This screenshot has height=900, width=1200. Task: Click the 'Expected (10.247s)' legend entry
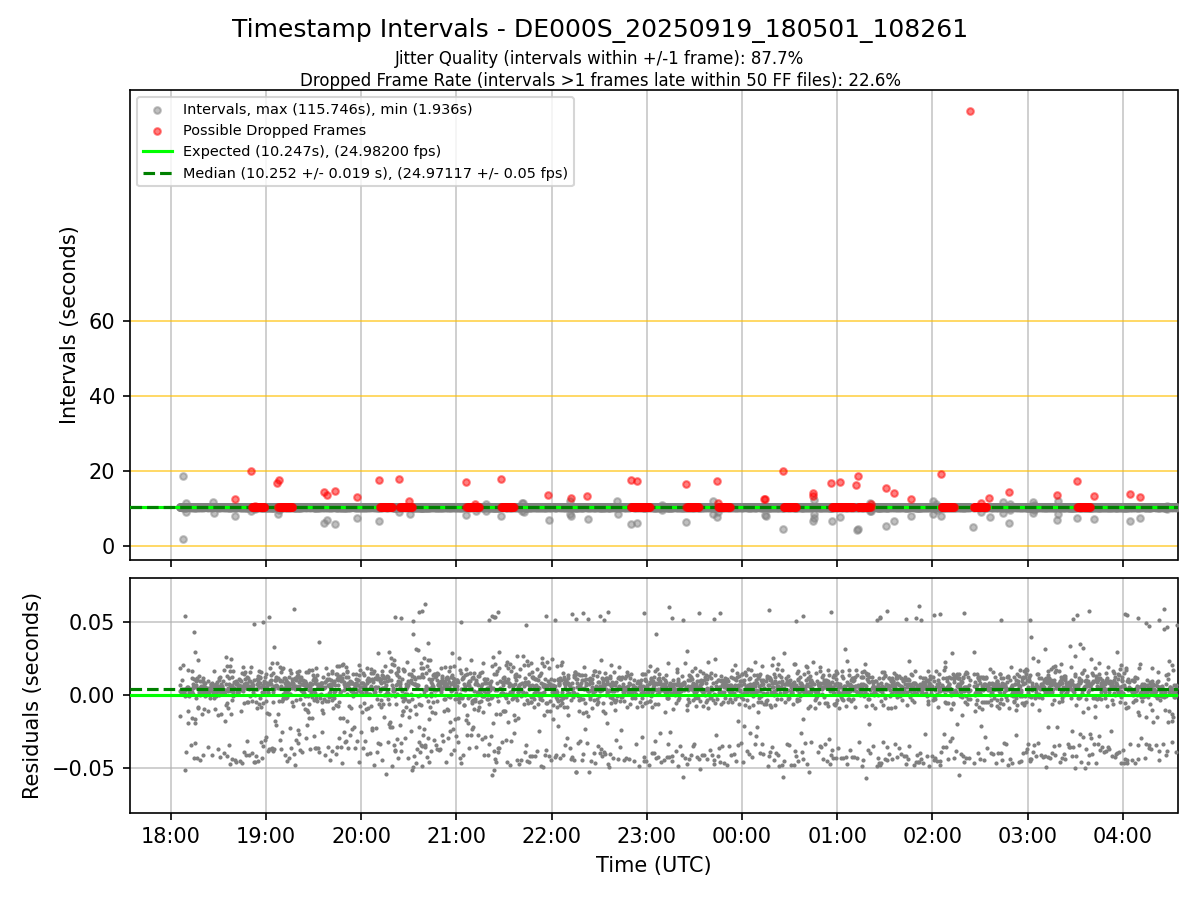(311, 151)
